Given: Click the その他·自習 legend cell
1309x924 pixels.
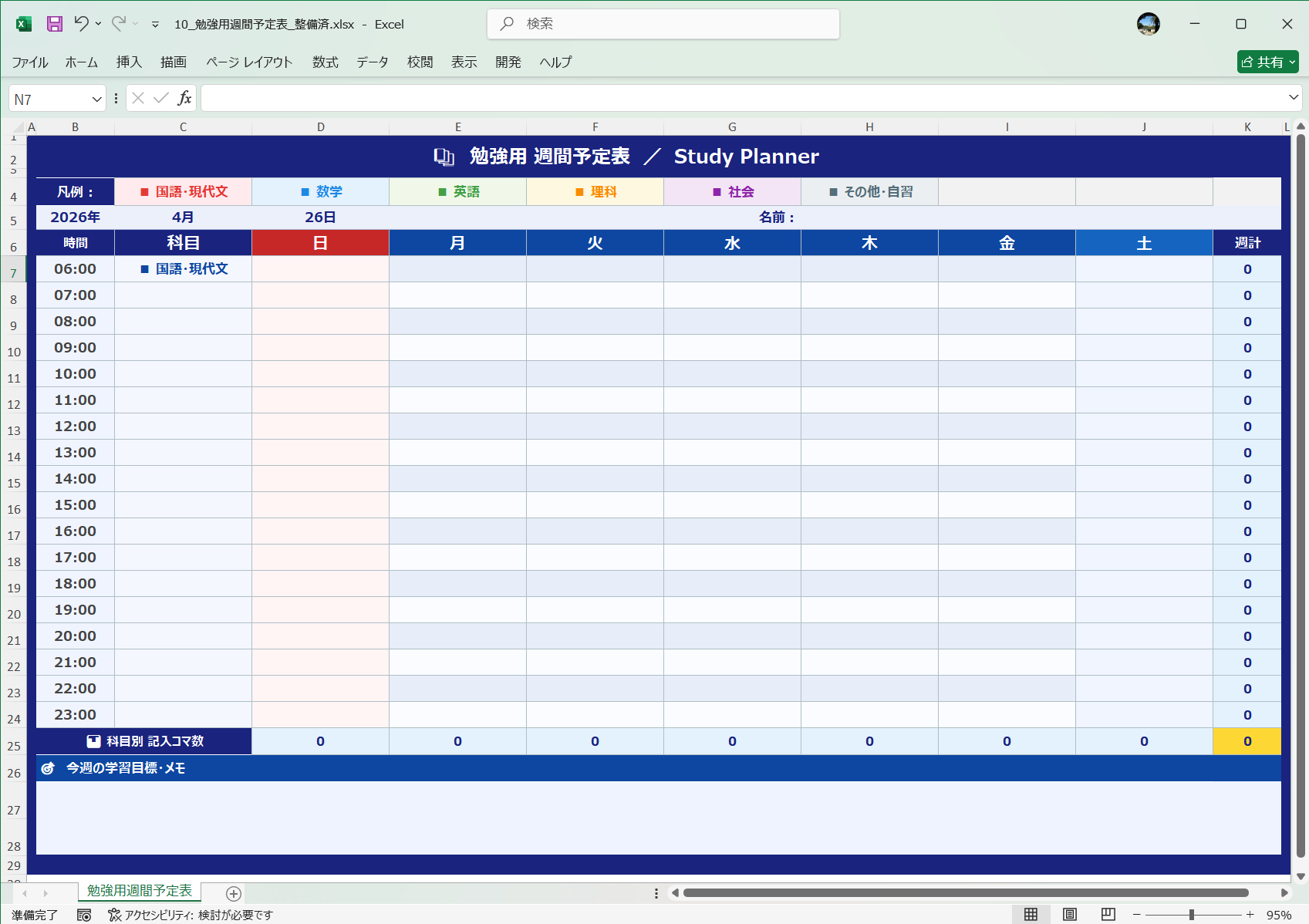Looking at the screenshot, I should pos(870,192).
